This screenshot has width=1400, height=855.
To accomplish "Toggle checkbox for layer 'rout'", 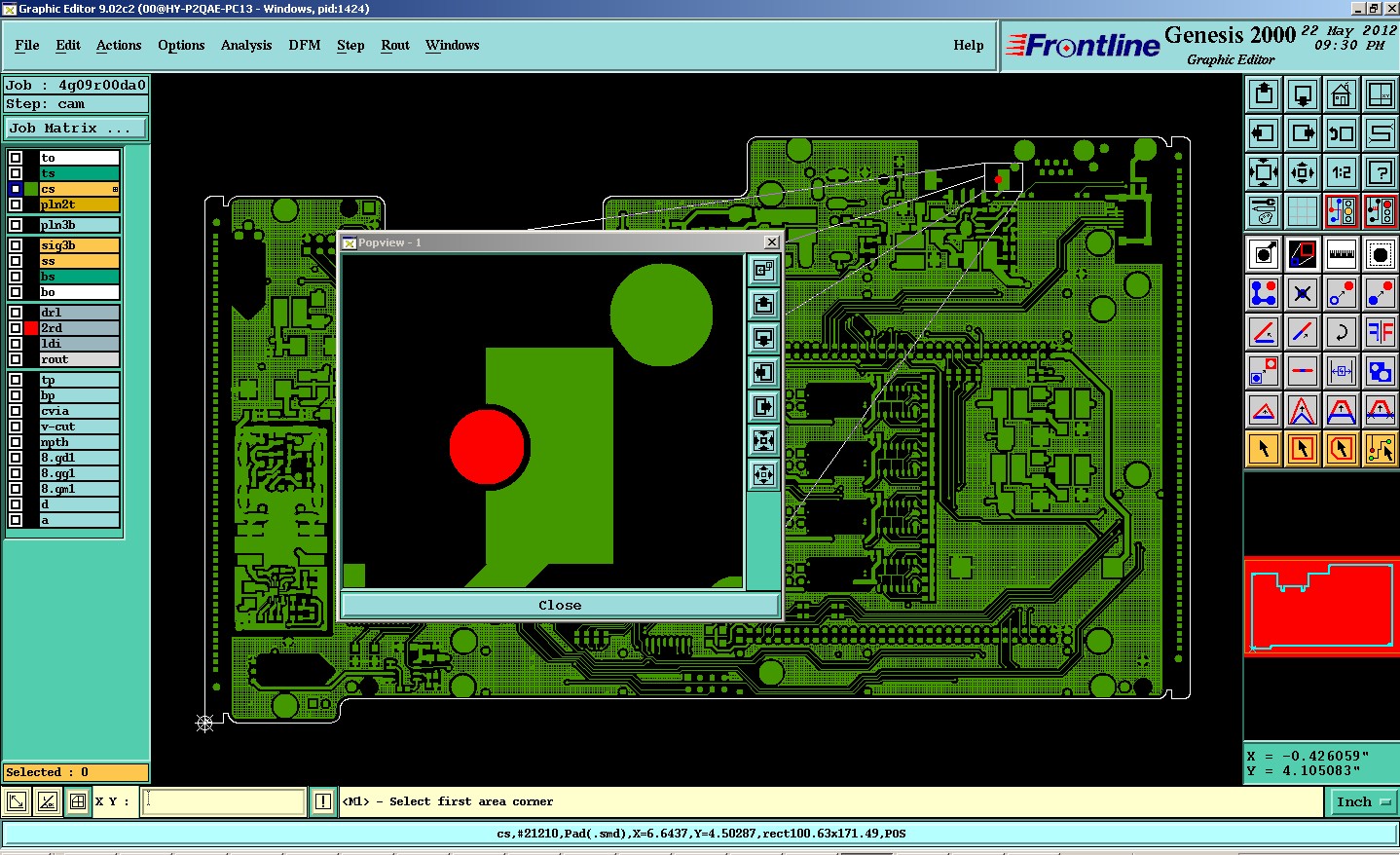I will click(x=16, y=359).
